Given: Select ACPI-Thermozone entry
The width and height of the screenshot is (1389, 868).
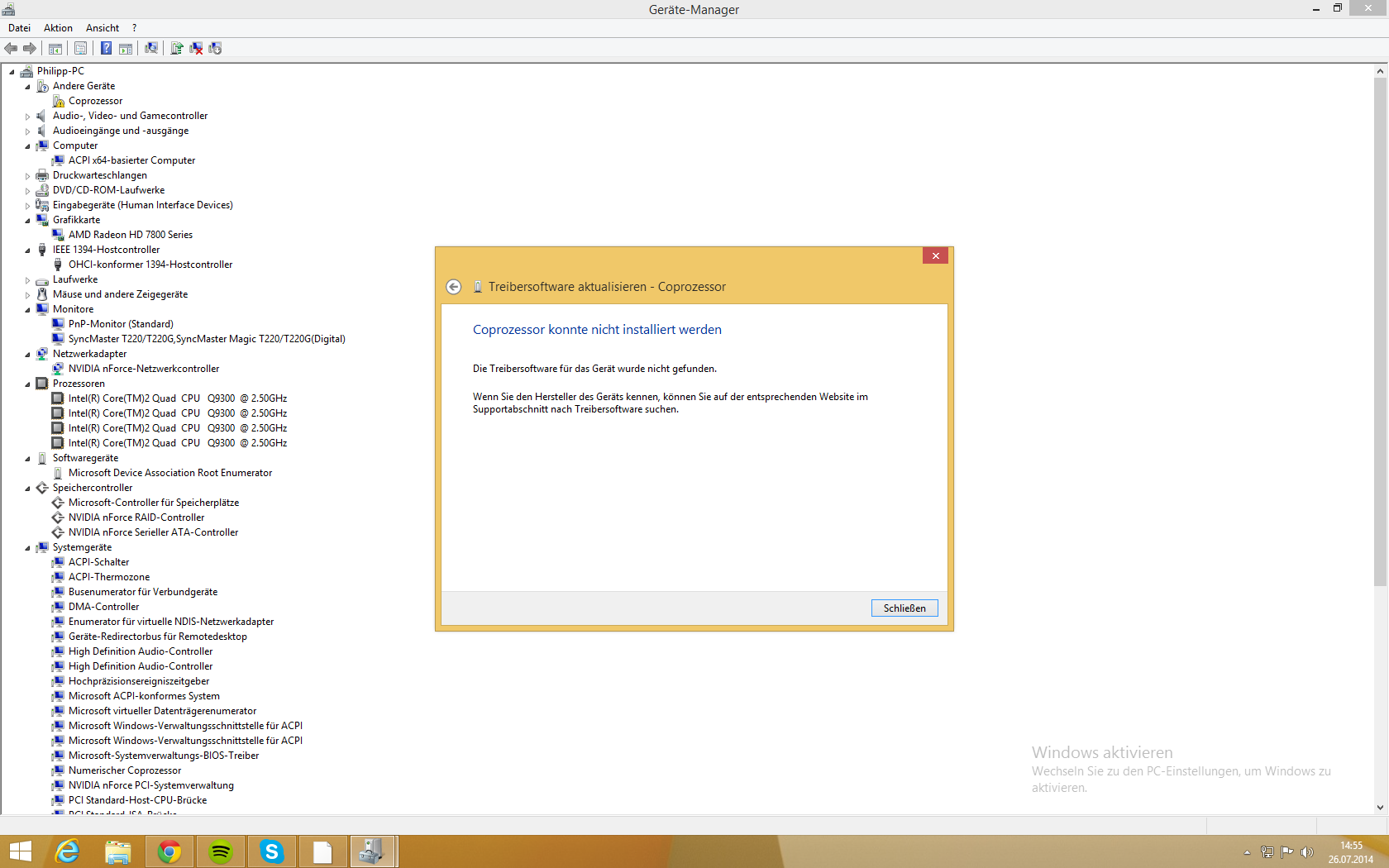Looking at the screenshot, I should (x=109, y=577).
